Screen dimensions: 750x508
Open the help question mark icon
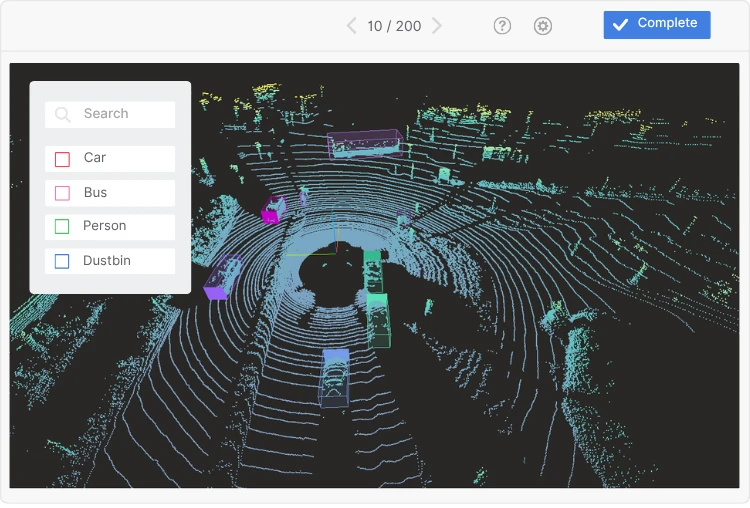coord(502,26)
